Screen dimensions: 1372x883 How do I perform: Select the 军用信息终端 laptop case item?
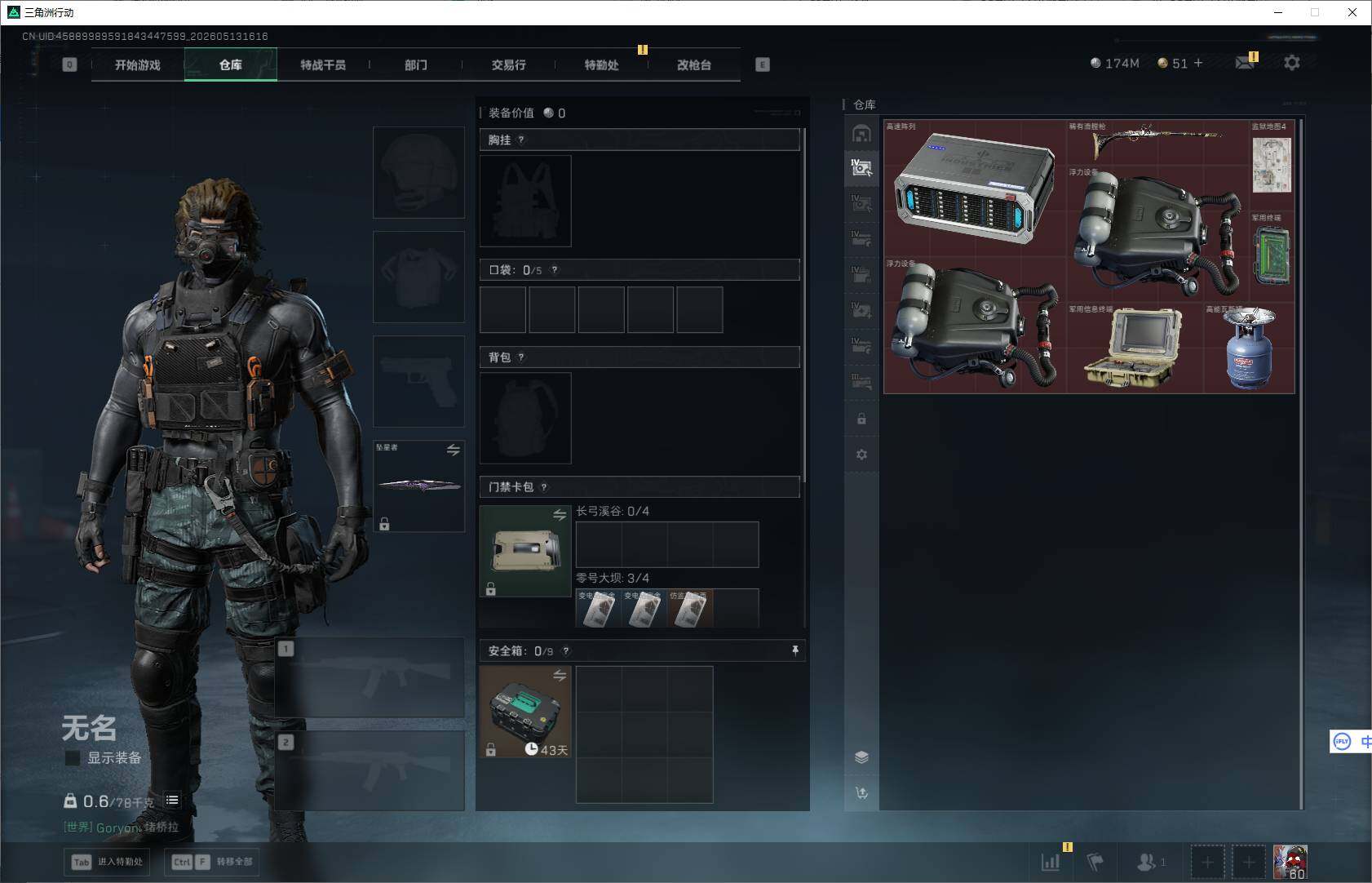tap(1135, 348)
